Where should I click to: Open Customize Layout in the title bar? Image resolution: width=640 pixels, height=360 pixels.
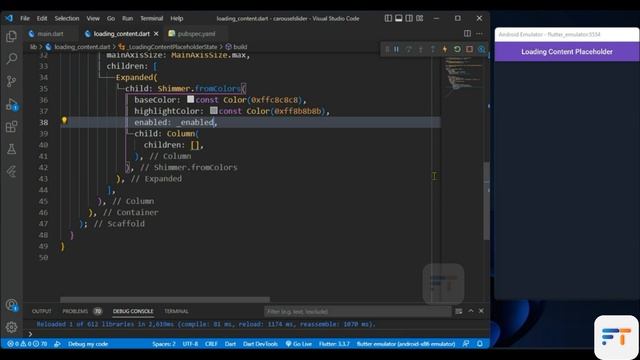click(x=420, y=18)
